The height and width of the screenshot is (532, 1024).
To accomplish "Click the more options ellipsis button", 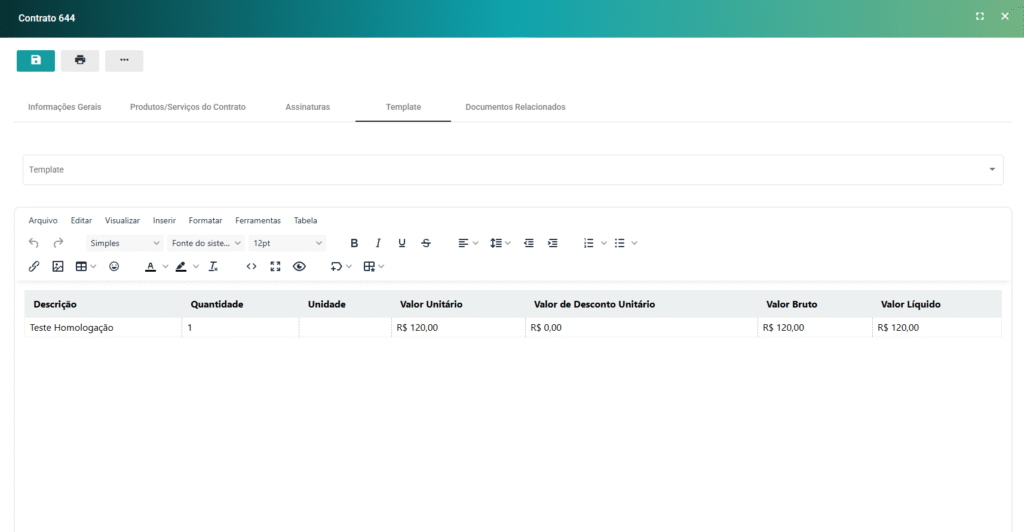I will click(x=124, y=61).
